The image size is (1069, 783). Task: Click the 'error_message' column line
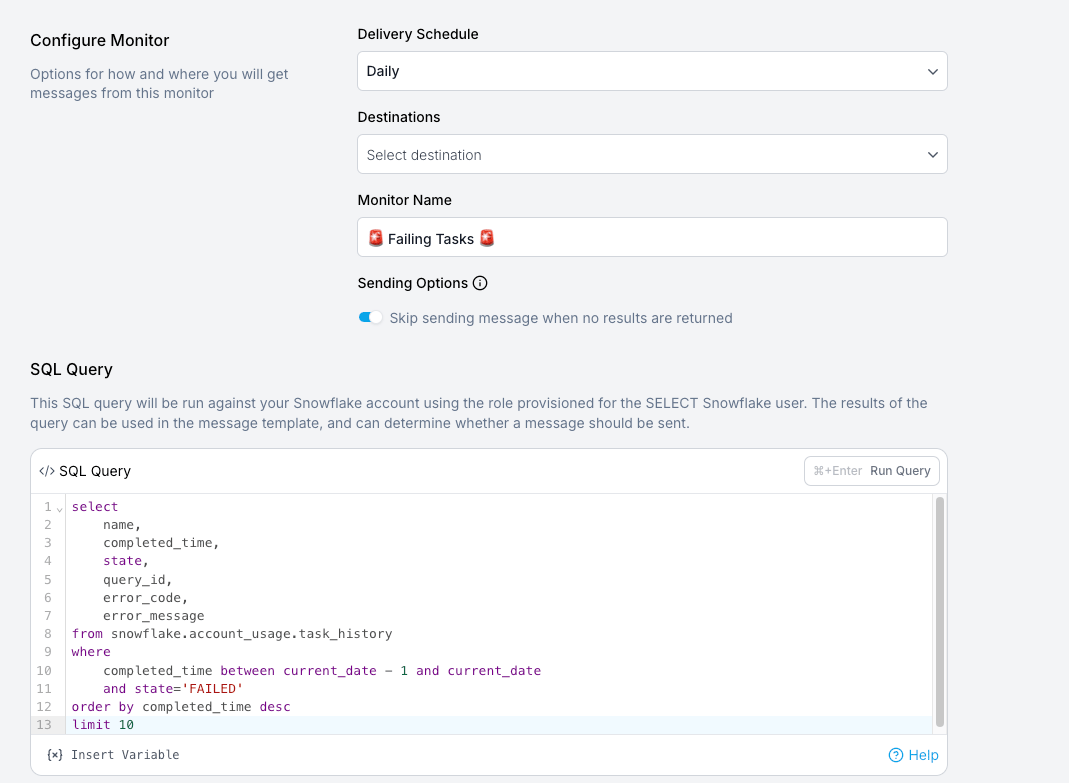click(153, 616)
